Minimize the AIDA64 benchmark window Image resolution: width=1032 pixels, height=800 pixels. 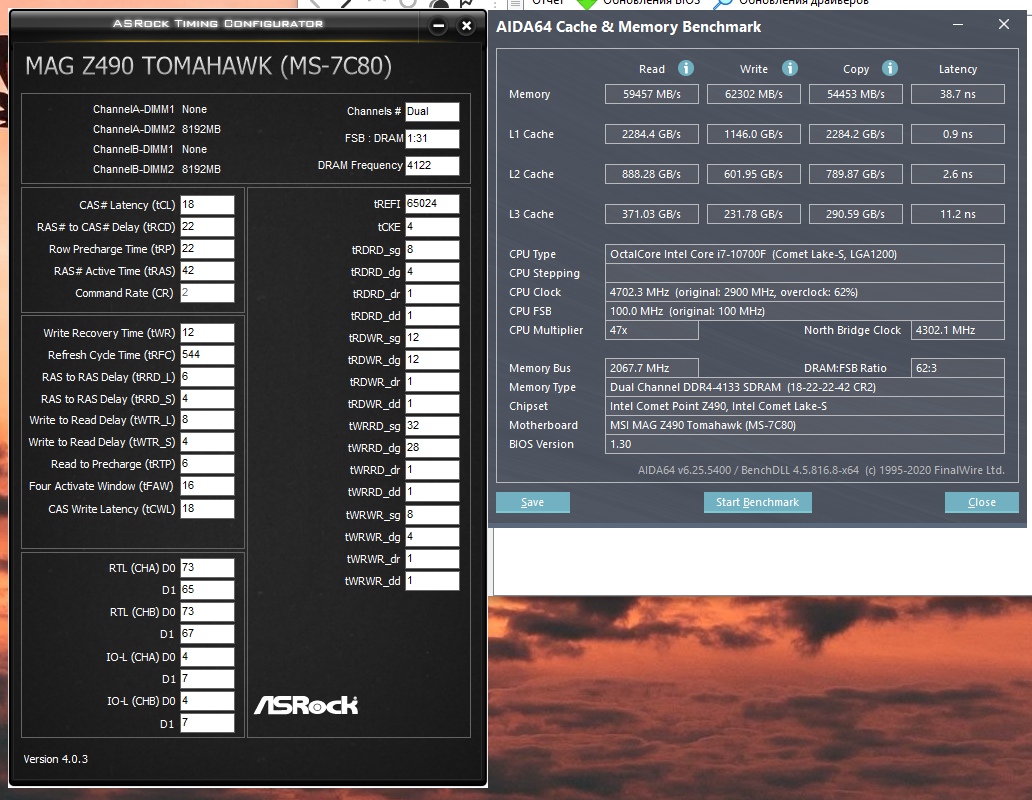click(x=958, y=24)
